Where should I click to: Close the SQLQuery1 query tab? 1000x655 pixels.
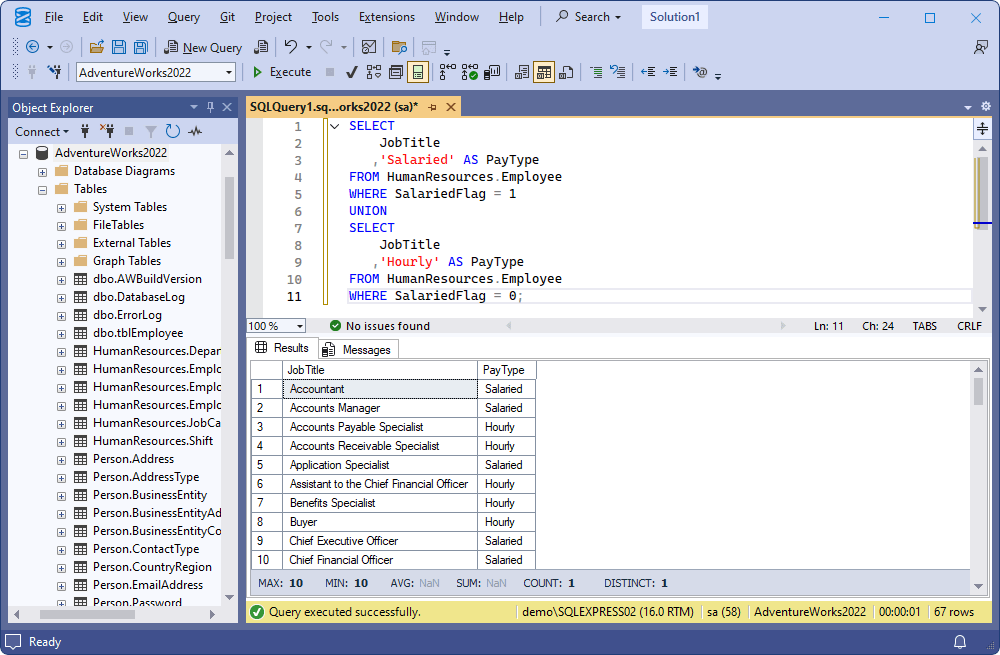tap(451, 107)
